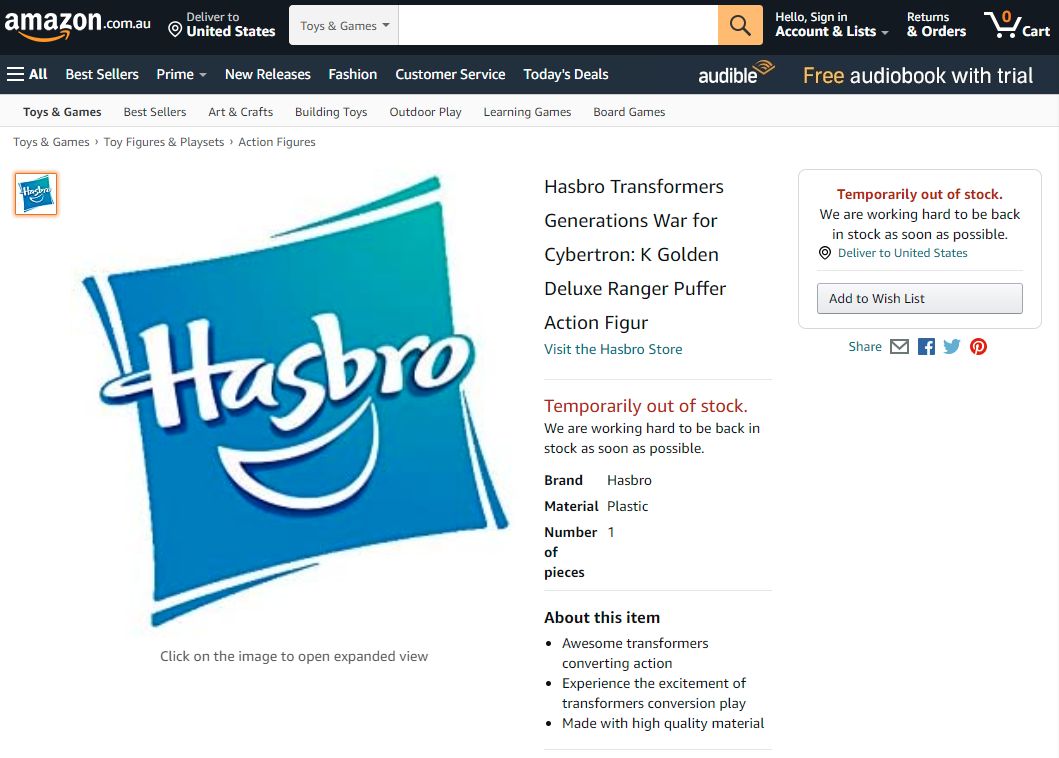Share product on Pinterest
This screenshot has width=1059, height=758.
coord(978,347)
